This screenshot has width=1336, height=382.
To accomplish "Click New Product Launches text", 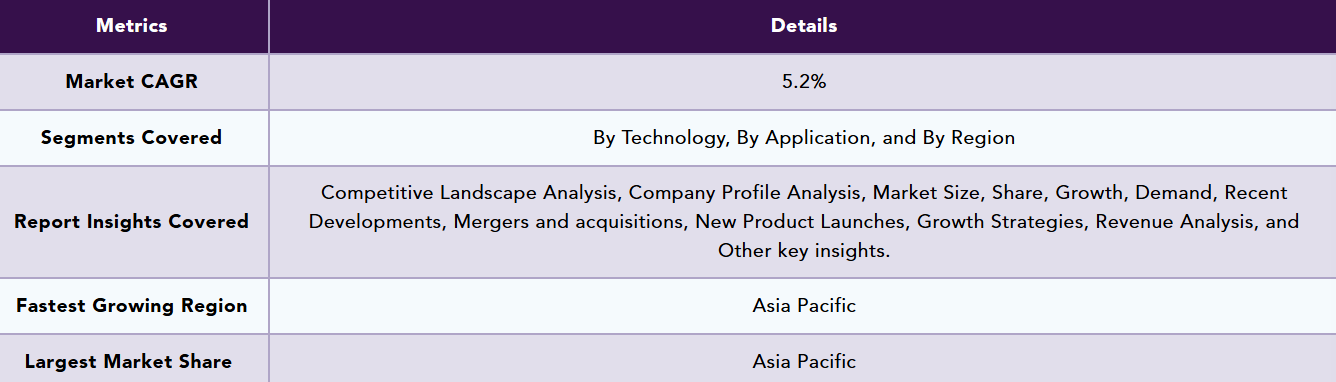I will 801,222.
